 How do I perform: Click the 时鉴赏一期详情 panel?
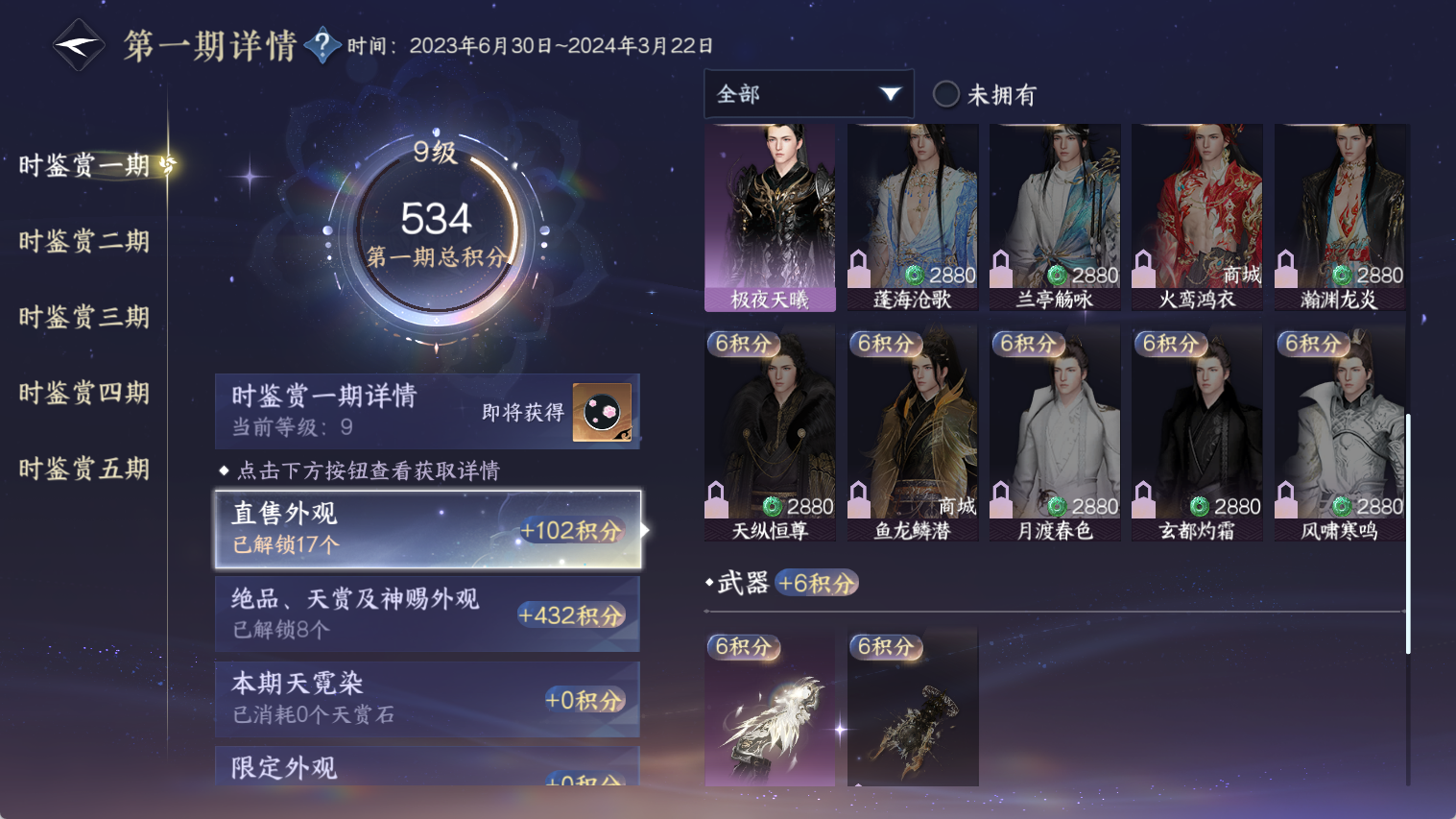427,412
